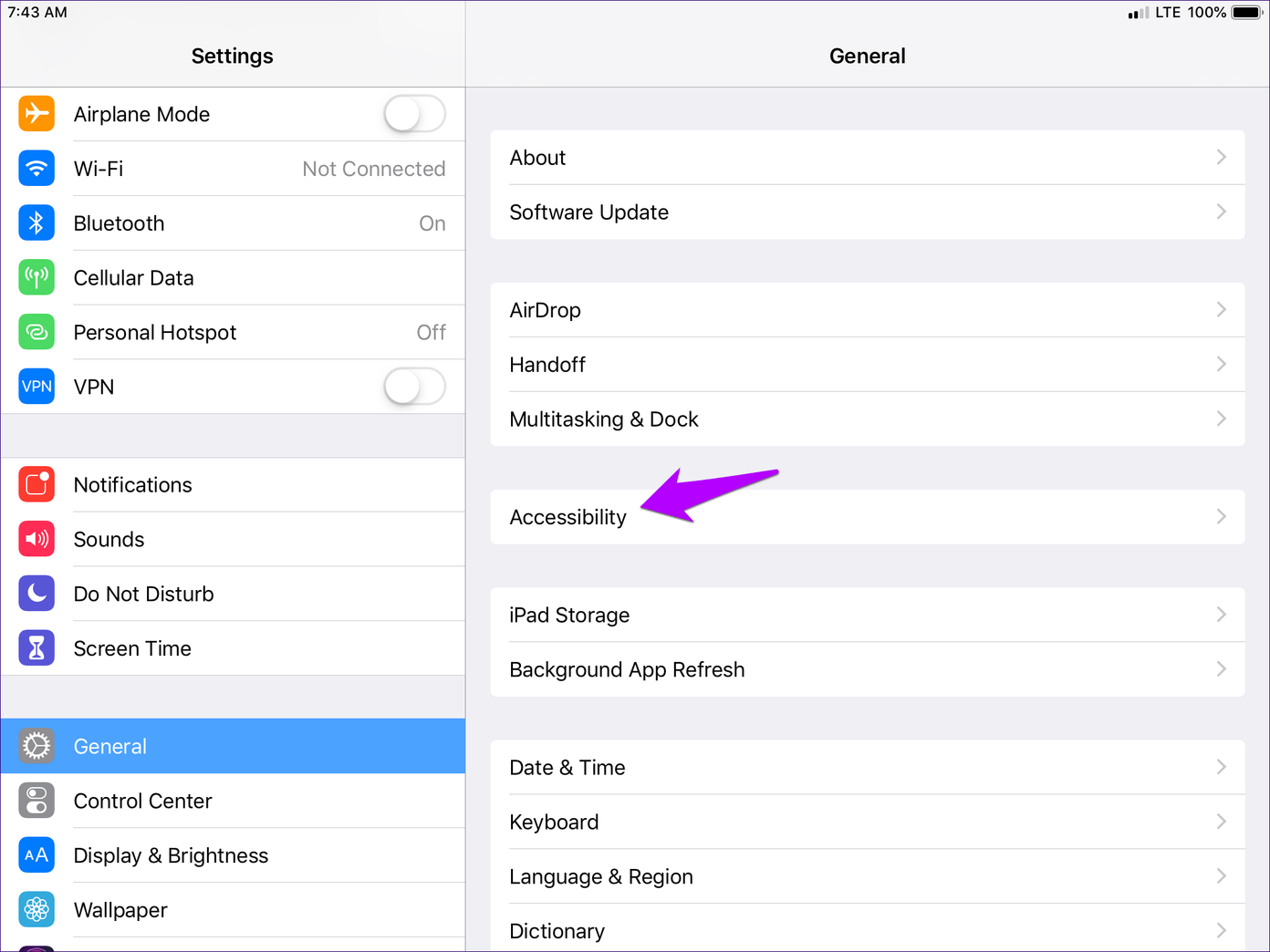Tap the Do Not Disturb moon icon
Image resolution: width=1270 pixels, height=952 pixels.
(36, 594)
